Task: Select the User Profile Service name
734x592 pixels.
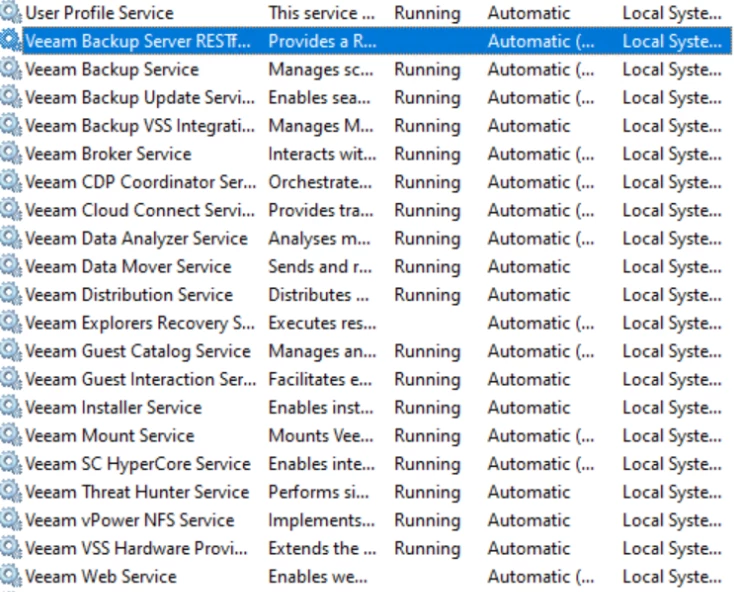Action: point(99,13)
